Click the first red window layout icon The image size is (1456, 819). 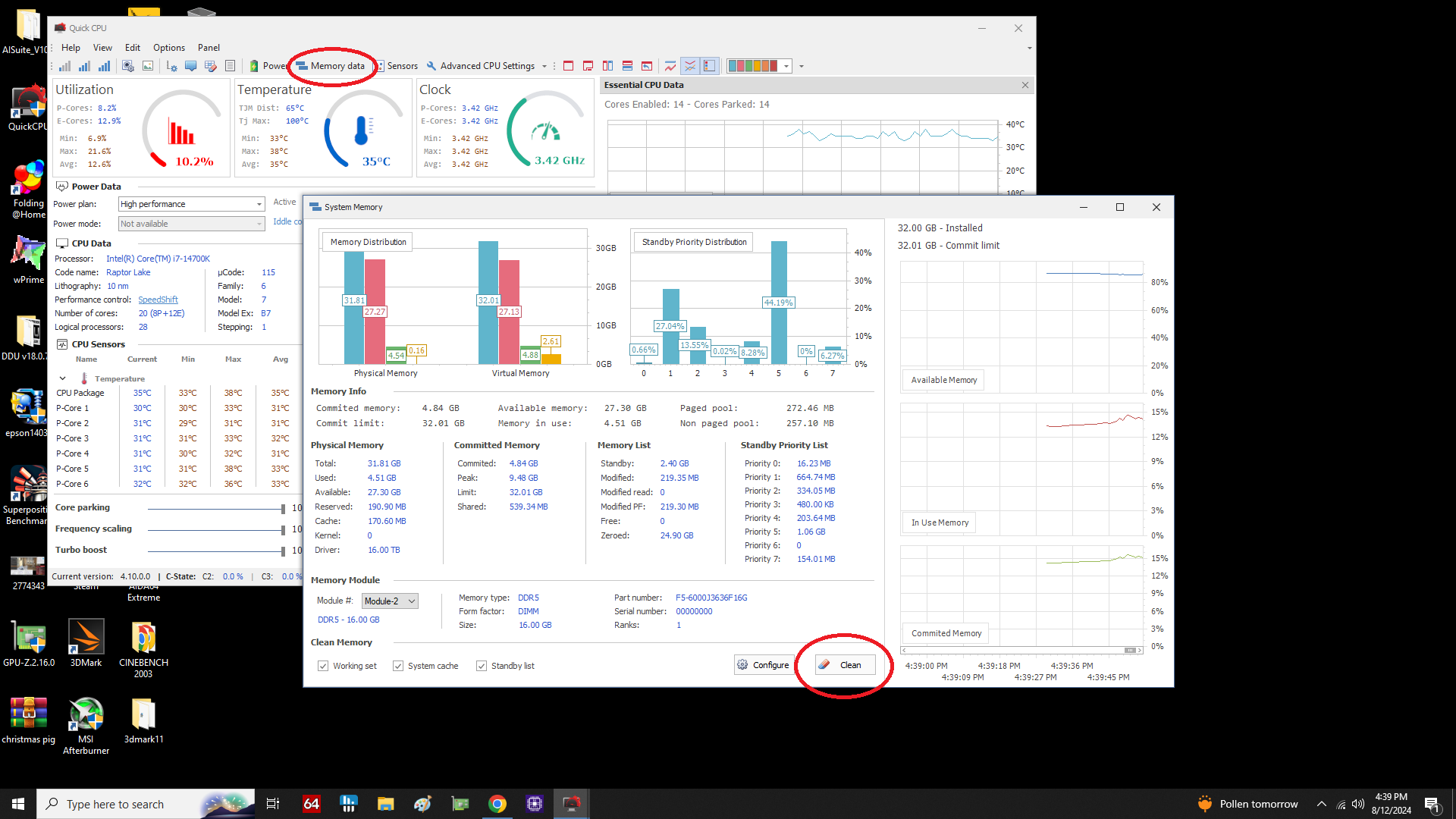(x=568, y=66)
